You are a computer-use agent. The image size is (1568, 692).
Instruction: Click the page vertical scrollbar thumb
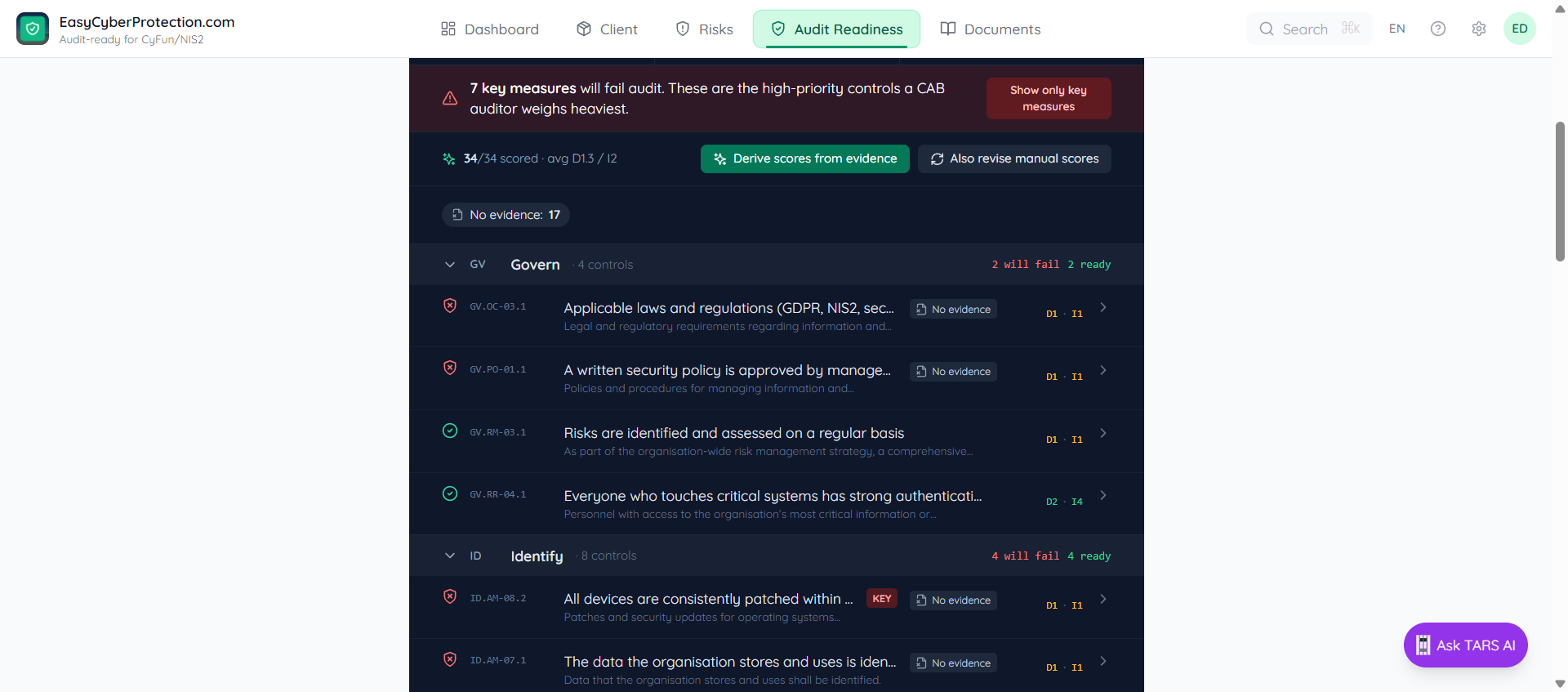pos(1560,191)
